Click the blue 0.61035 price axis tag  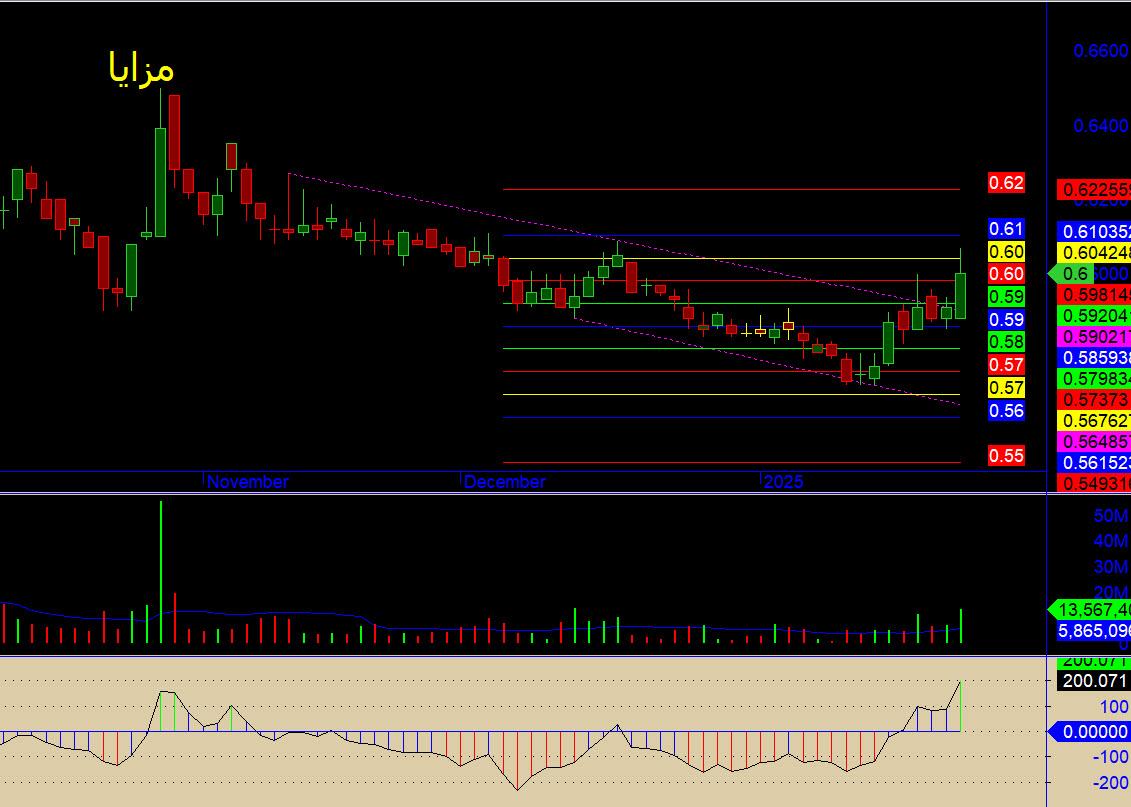(x=1093, y=231)
